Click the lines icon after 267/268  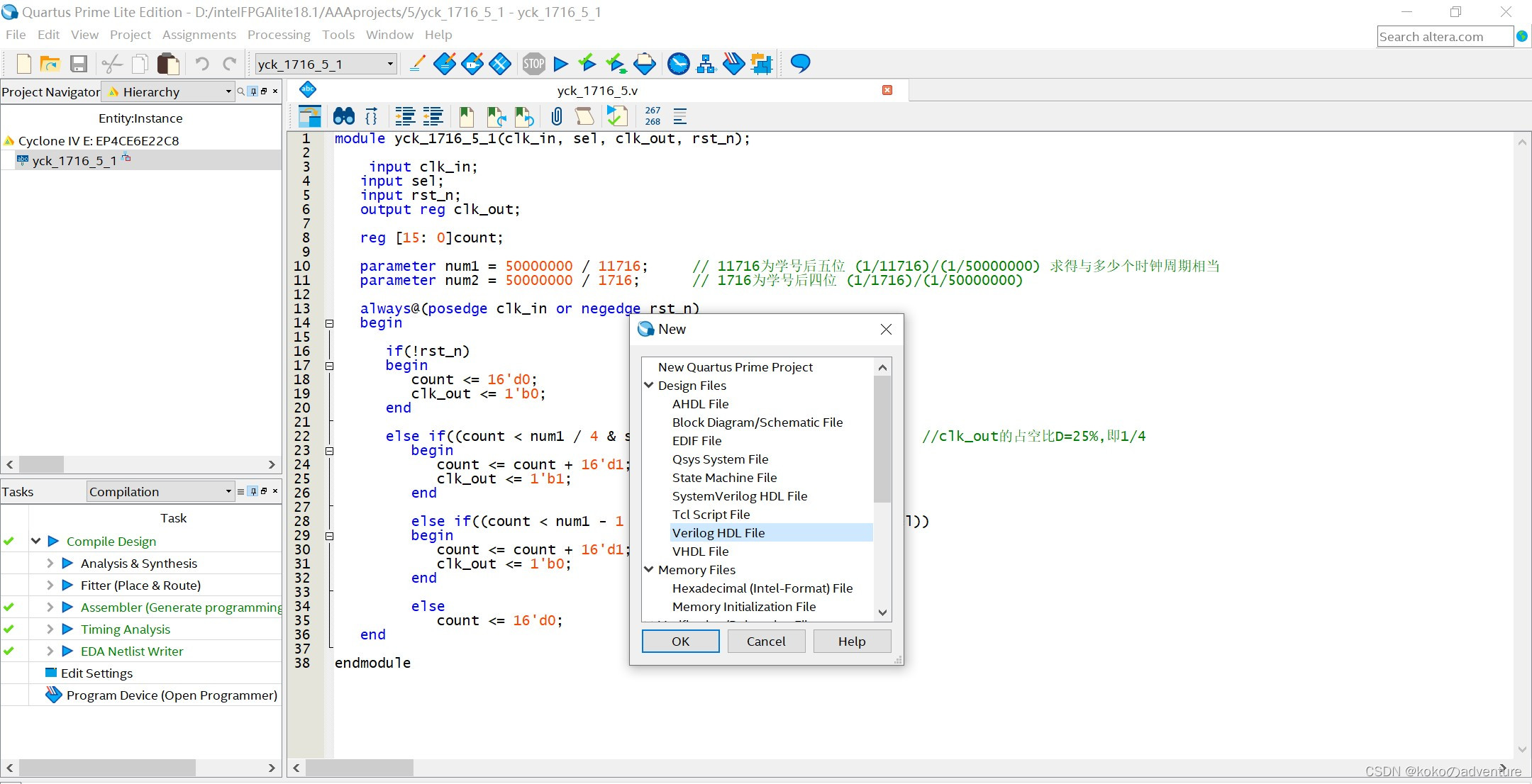[679, 116]
